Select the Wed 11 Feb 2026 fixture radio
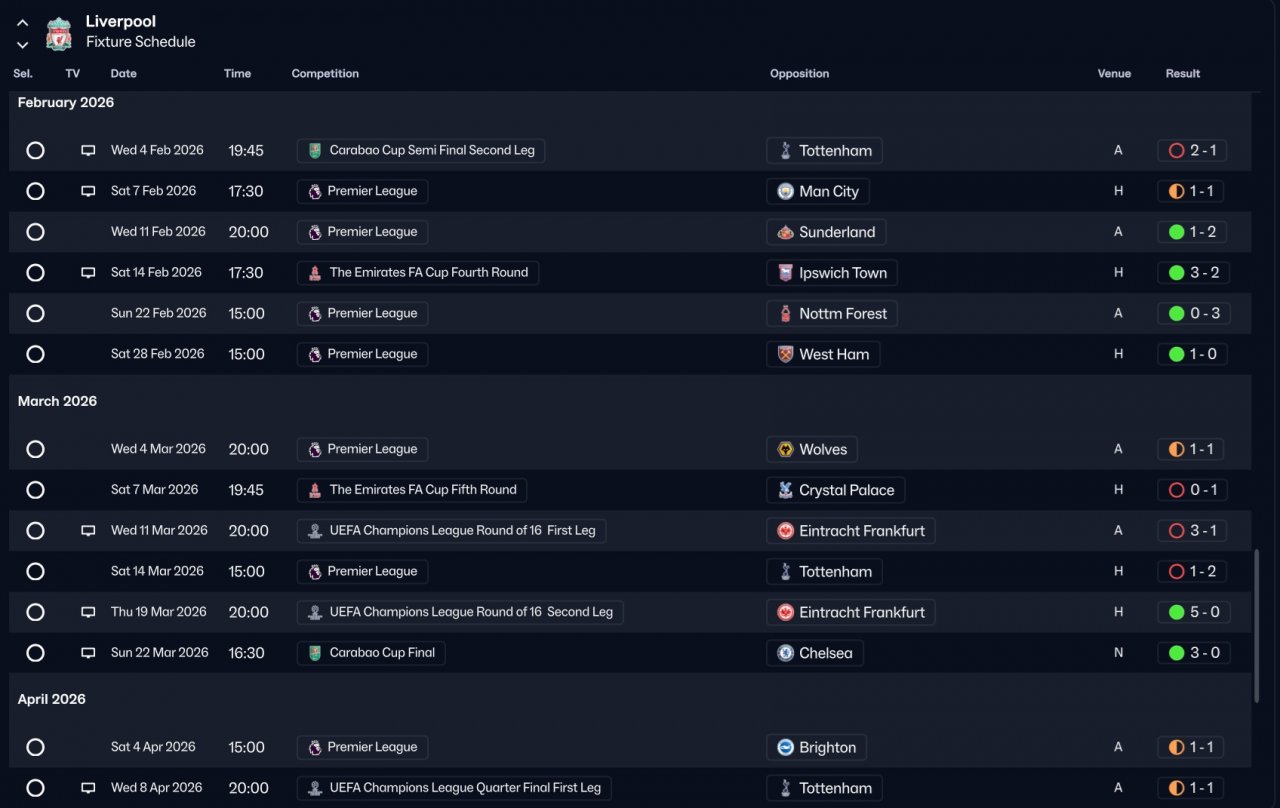The height and width of the screenshot is (808, 1280). [35, 232]
